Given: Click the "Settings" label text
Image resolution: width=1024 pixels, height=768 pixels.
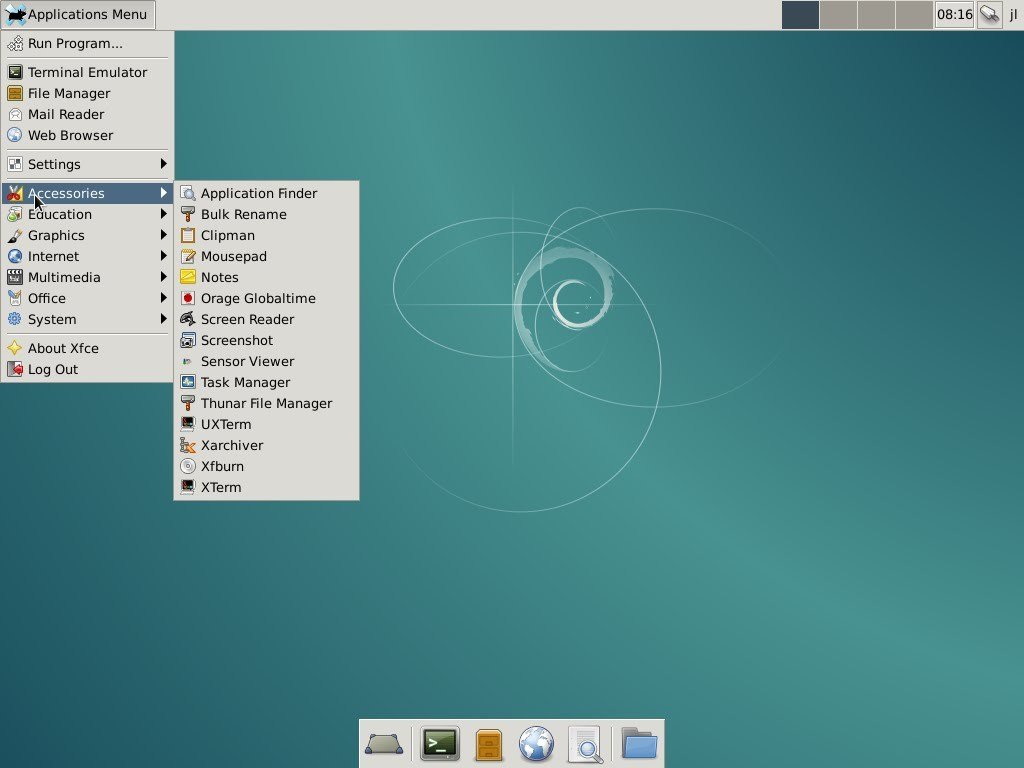Looking at the screenshot, I should [x=54, y=165].
